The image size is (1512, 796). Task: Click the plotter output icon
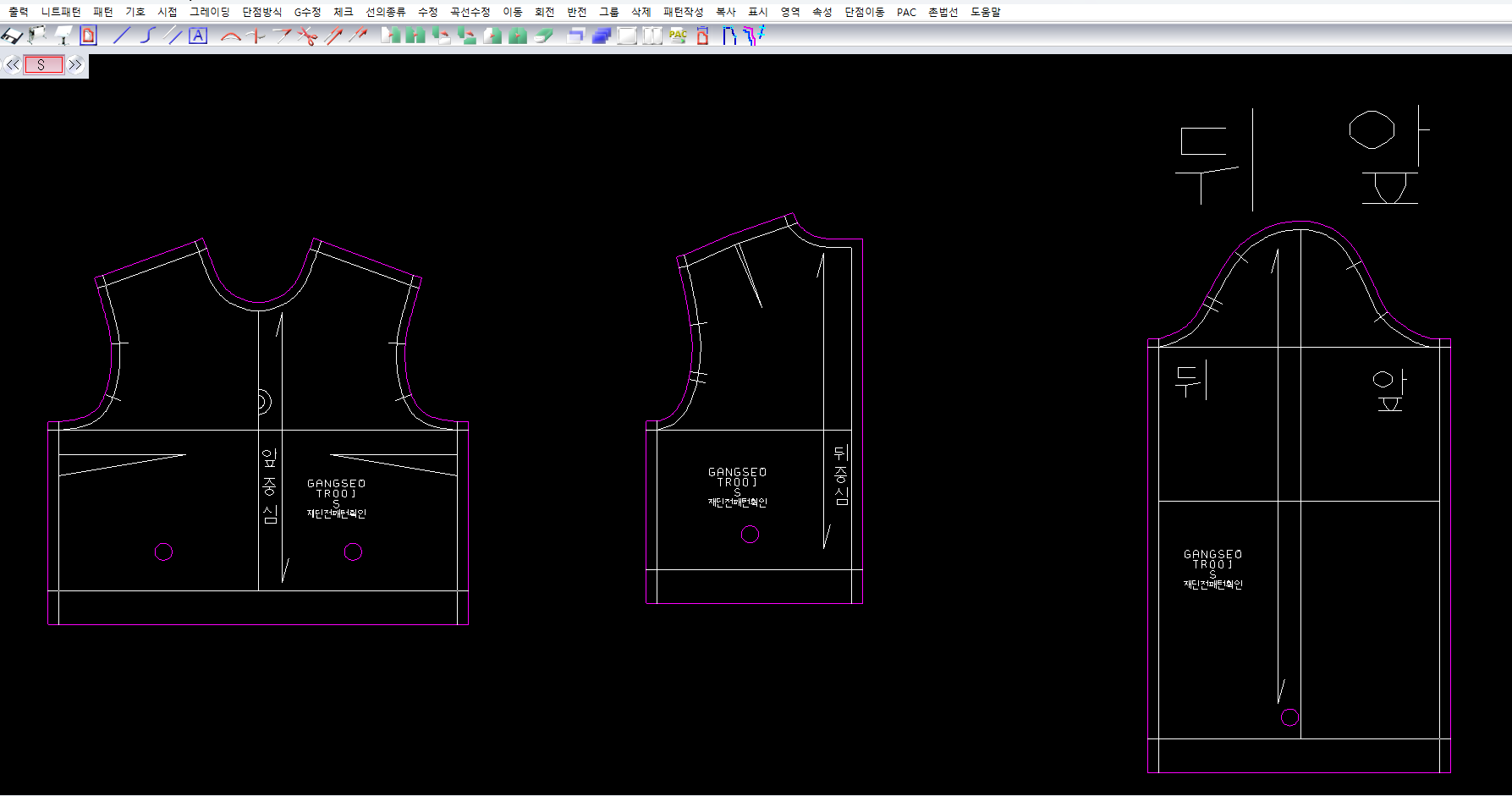pyautogui.click(x=37, y=36)
